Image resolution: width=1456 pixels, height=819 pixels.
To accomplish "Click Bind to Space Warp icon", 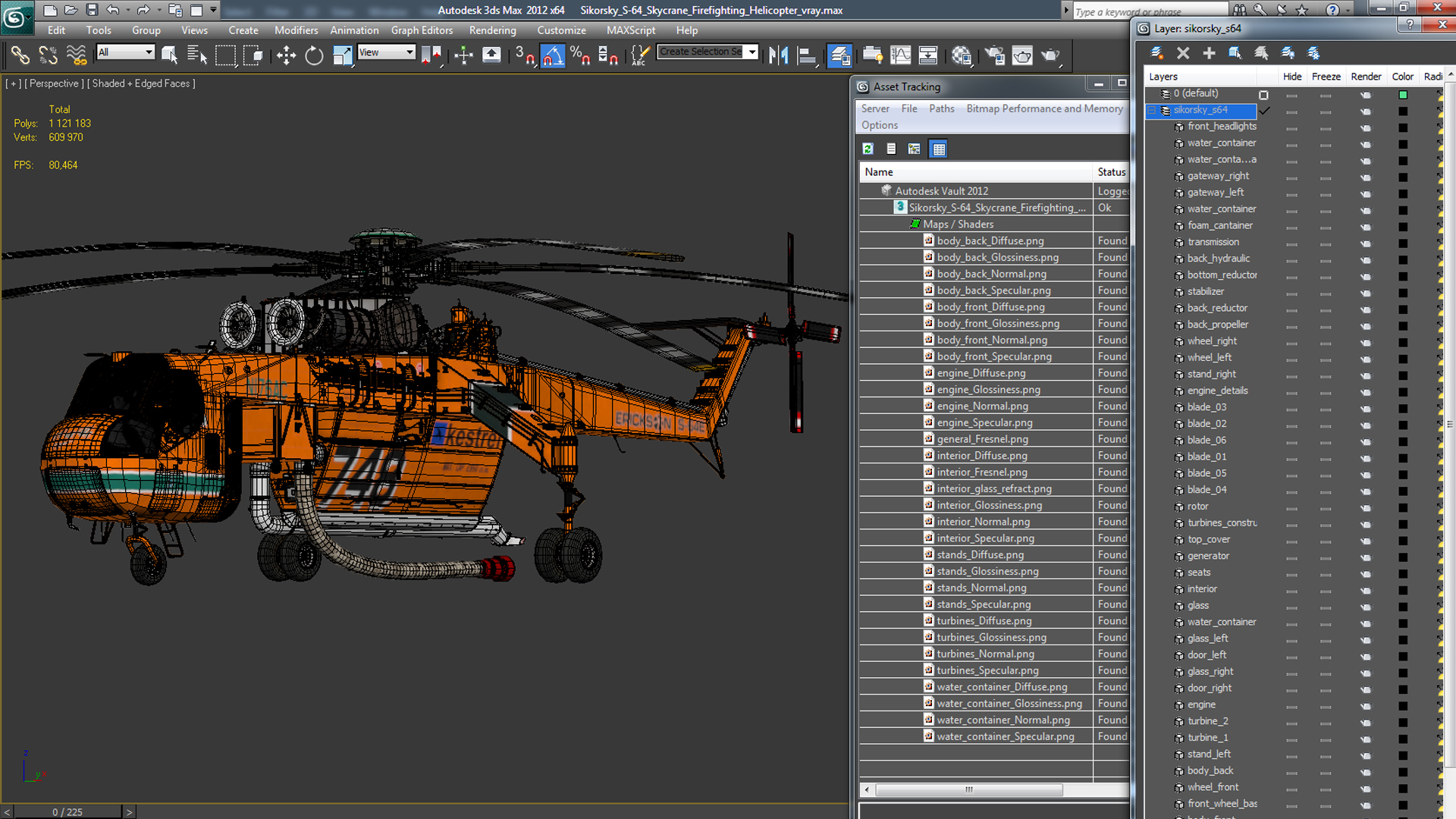I will pos(77,55).
